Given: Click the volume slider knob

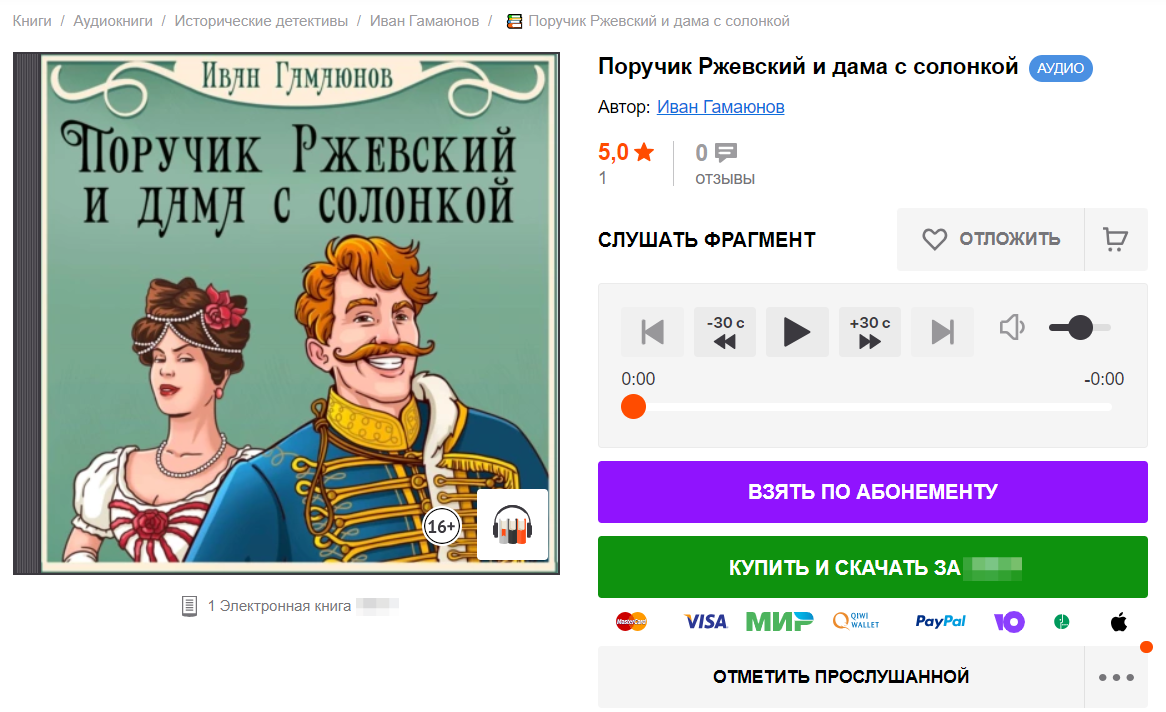Looking at the screenshot, I should pyautogui.click(x=1080, y=327).
